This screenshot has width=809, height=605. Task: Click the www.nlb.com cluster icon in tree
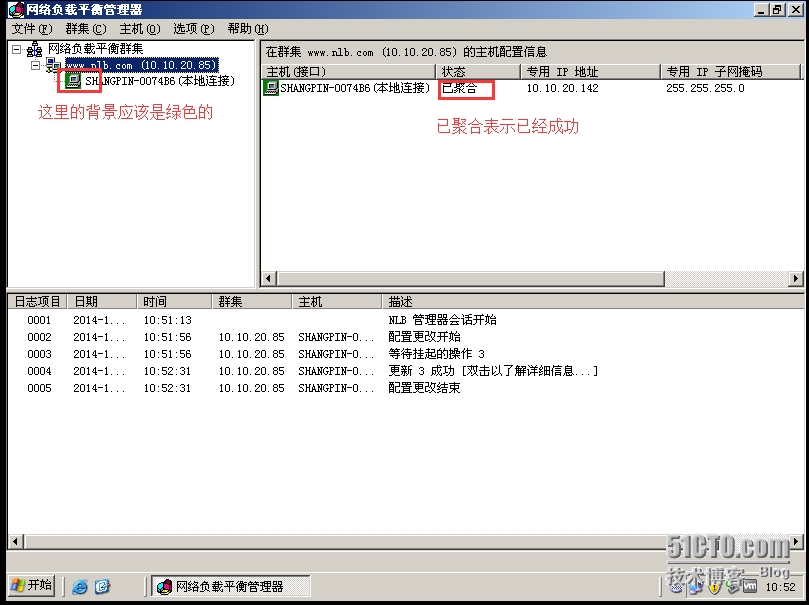53,65
